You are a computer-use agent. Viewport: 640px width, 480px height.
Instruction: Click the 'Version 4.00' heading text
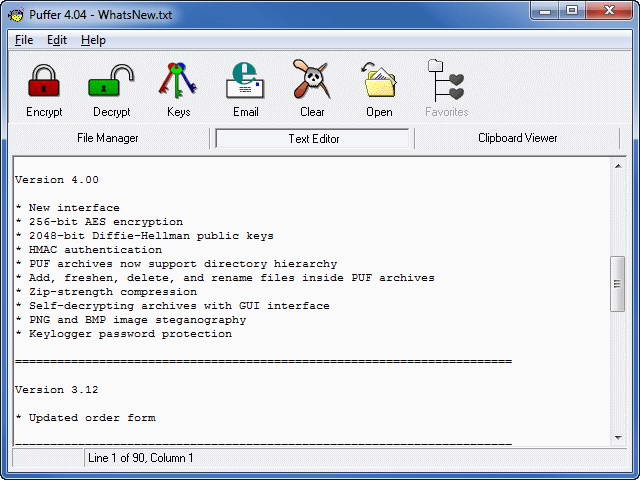[57, 180]
